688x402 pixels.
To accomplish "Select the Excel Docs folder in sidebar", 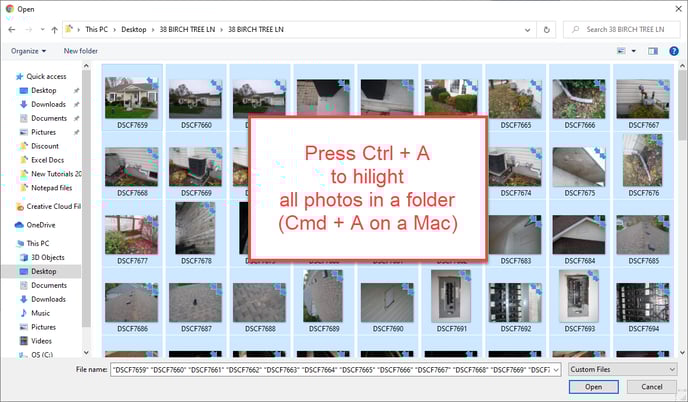I will pos(47,159).
